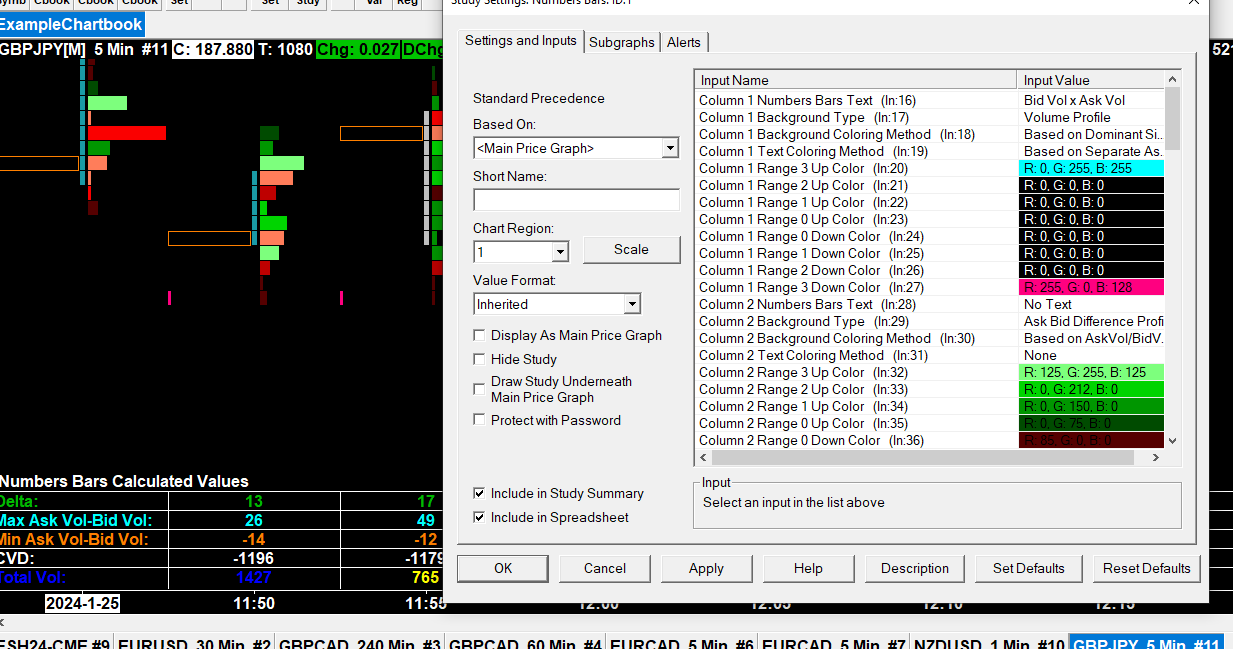1233x649 pixels.
Task: Select the 'Based on Separate As..' input value
Action: tap(1090, 151)
